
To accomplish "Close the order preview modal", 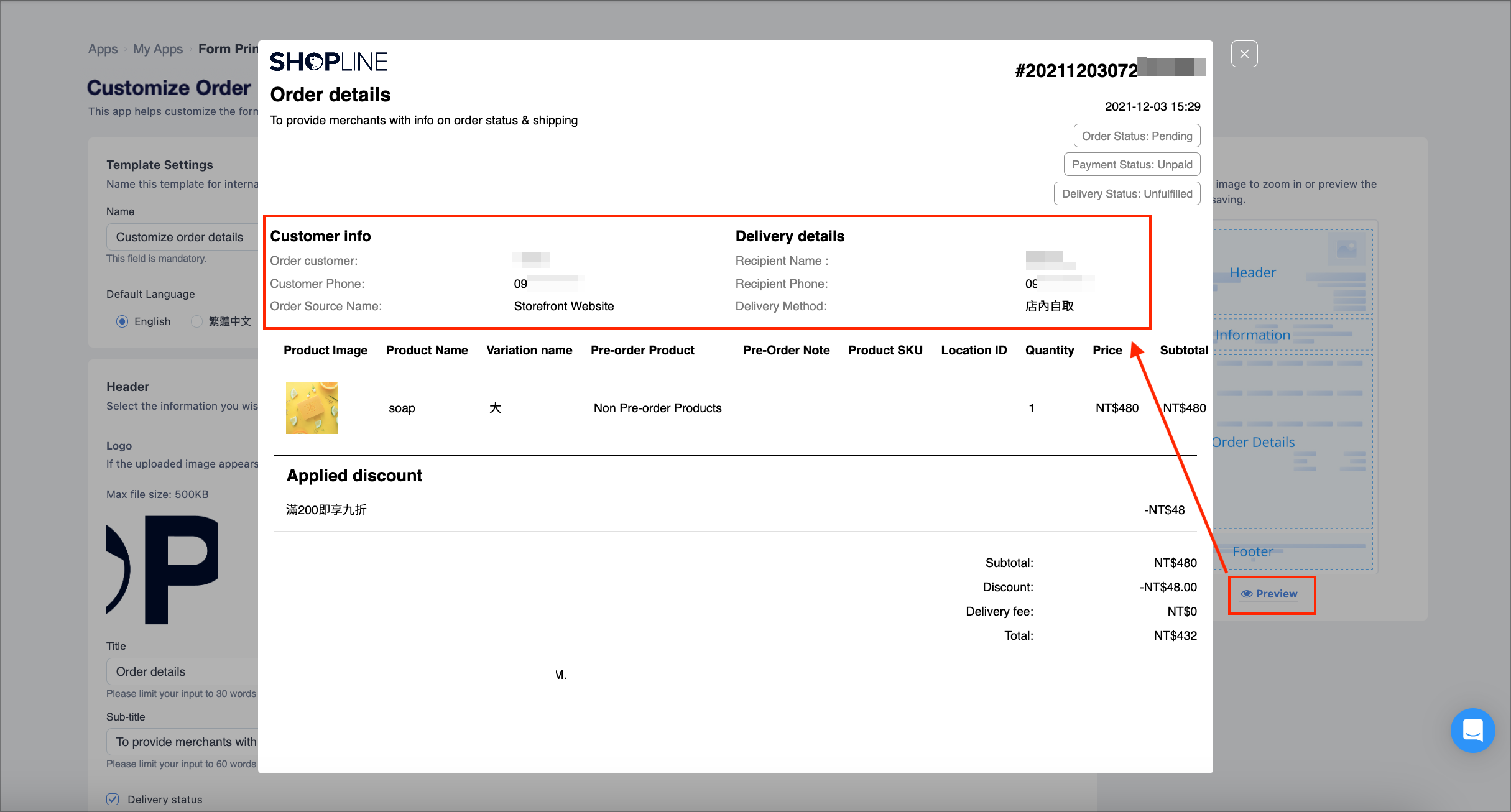I will pos(1244,54).
